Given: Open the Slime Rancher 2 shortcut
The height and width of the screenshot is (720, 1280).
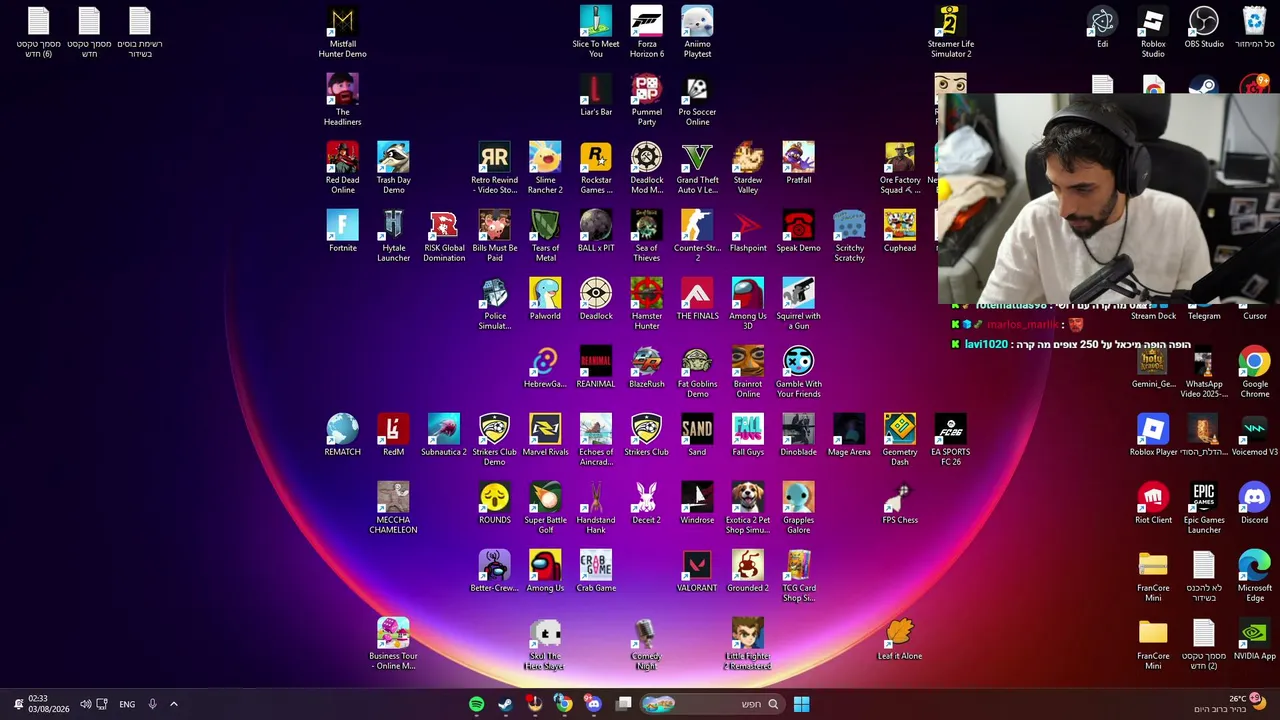Looking at the screenshot, I should coord(545,168).
